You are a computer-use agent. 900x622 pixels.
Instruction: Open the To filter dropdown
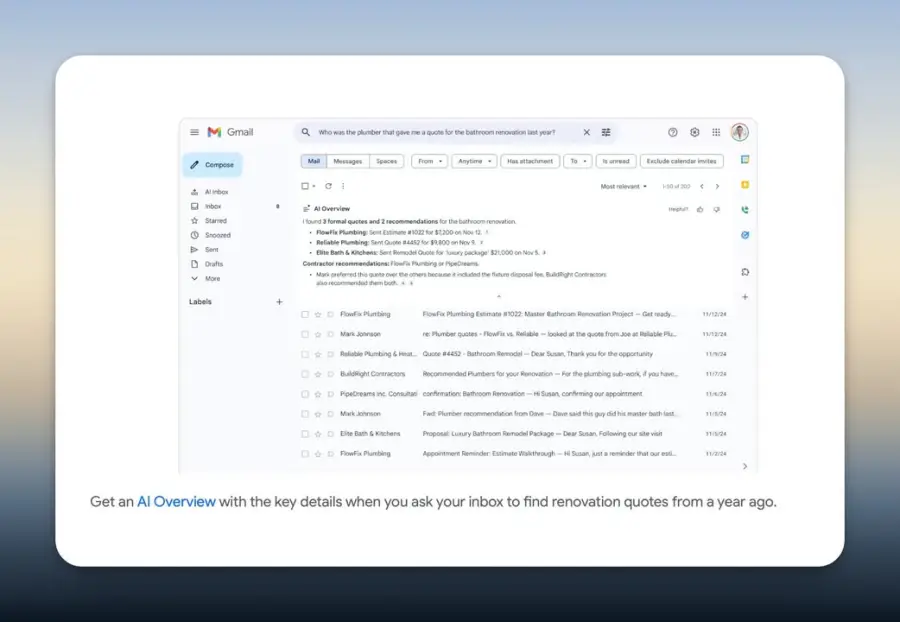pos(577,161)
